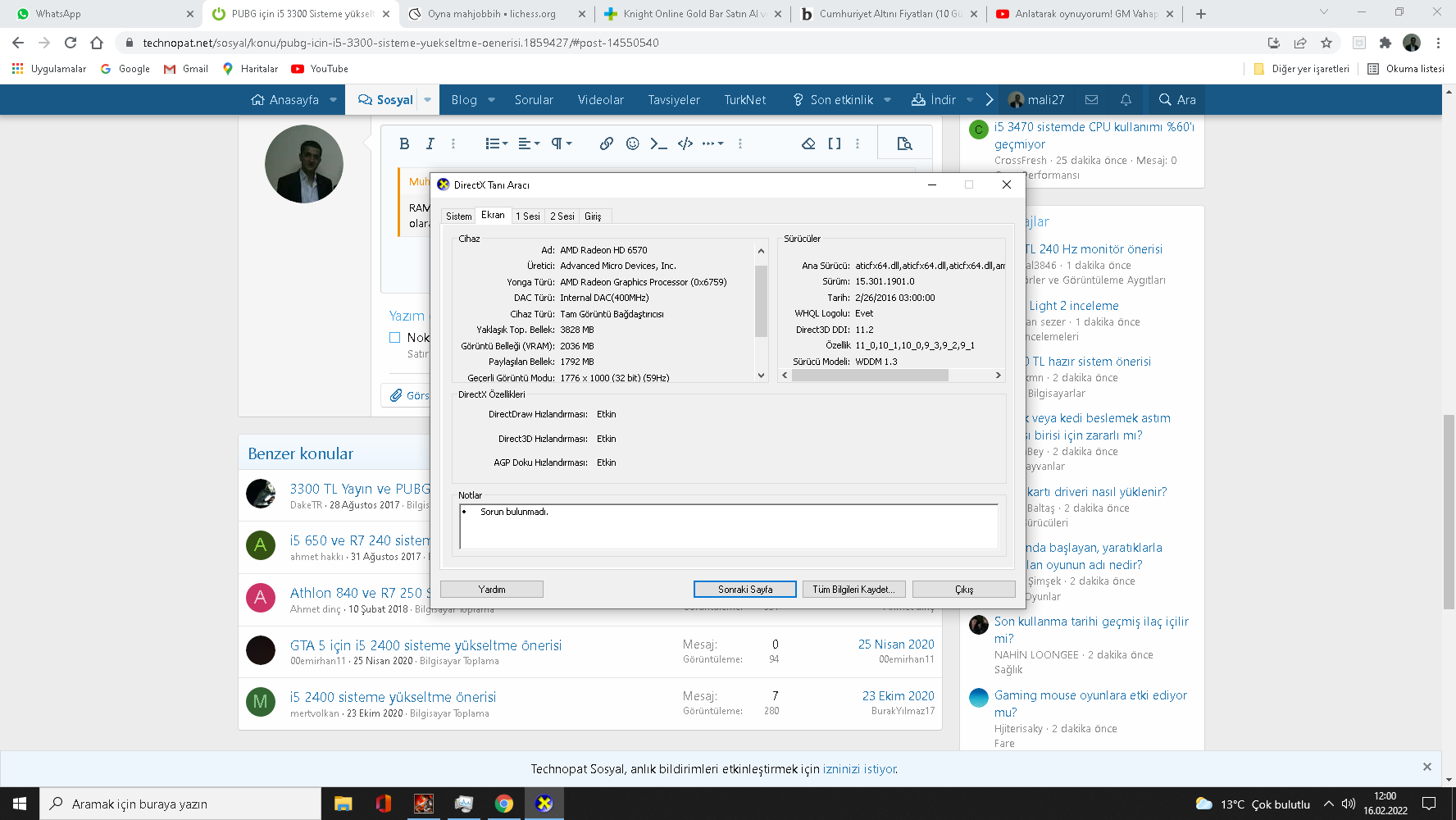
Task: Open the Videolar menu in the forum navbar
Action: point(601,100)
